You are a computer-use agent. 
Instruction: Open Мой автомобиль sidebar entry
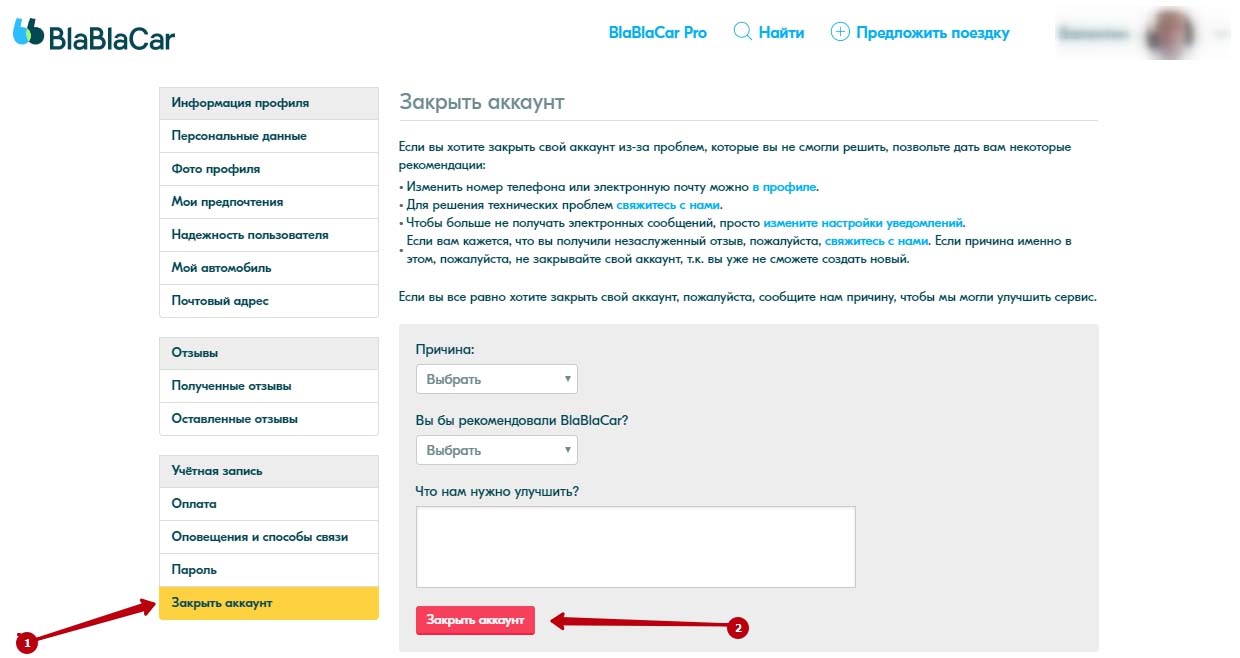click(x=269, y=268)
